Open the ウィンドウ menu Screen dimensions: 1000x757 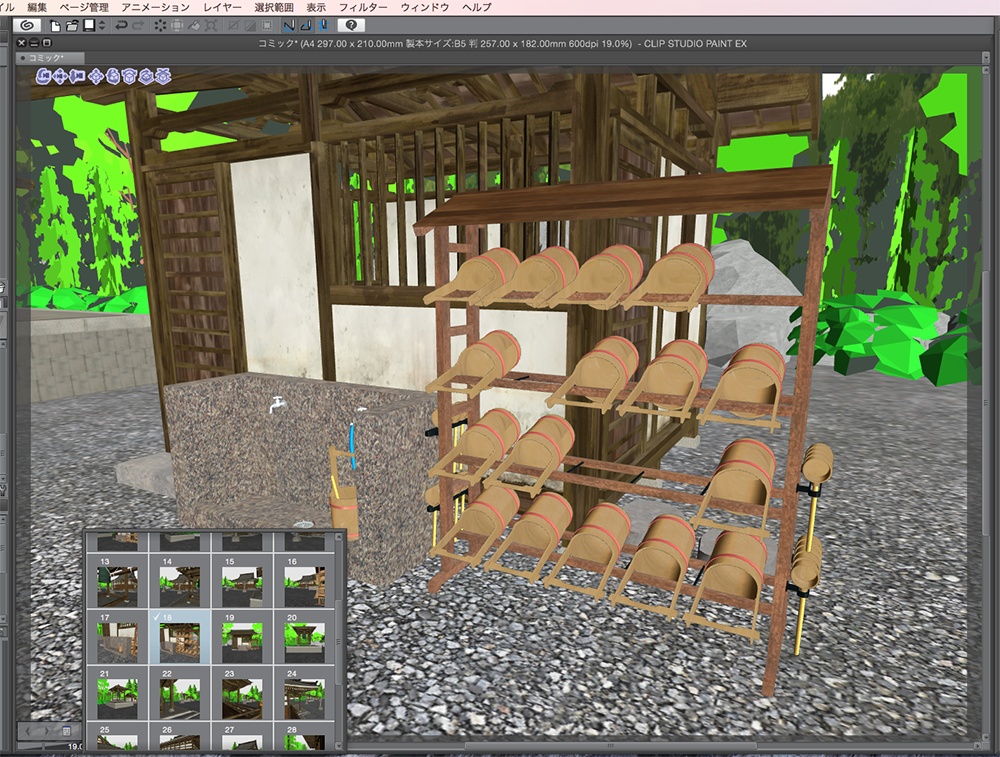425,7
